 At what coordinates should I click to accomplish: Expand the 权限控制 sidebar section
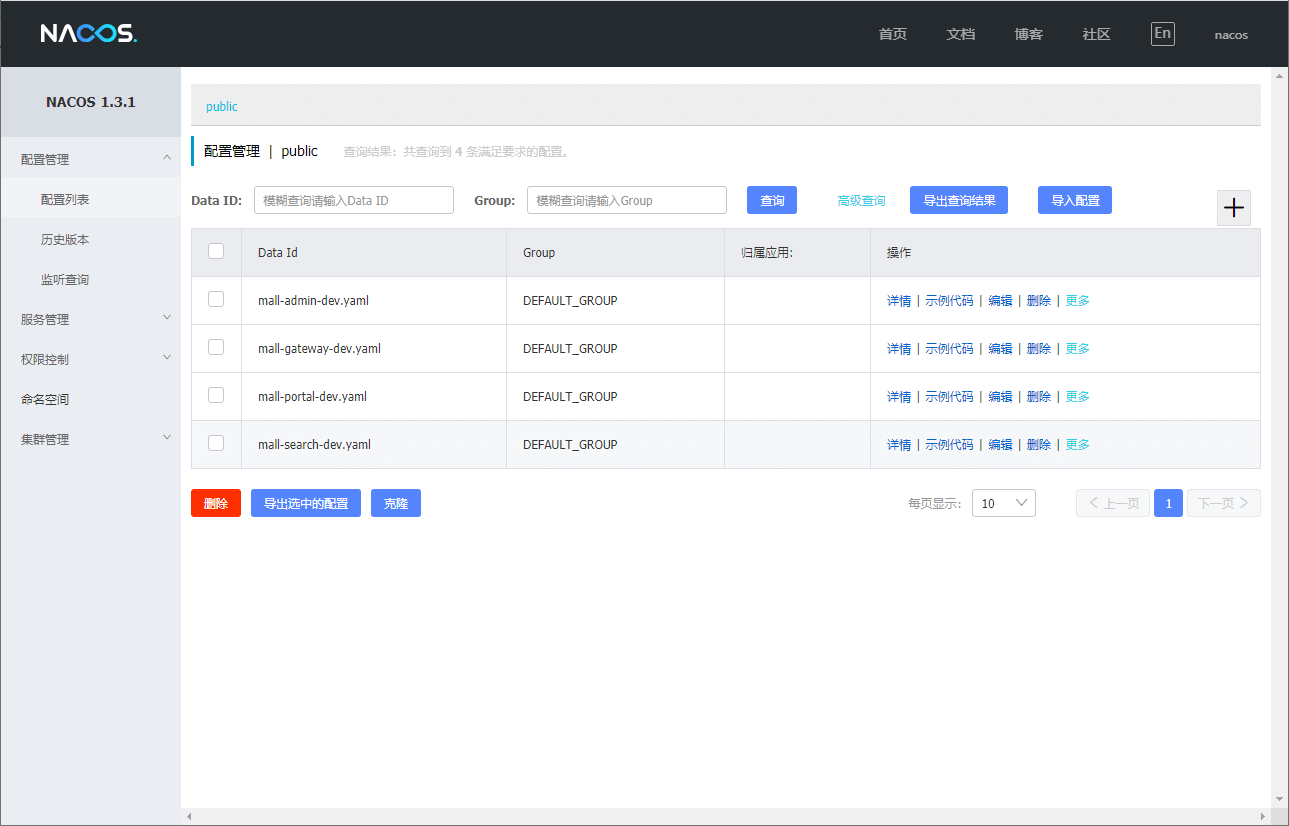[91, 359]
